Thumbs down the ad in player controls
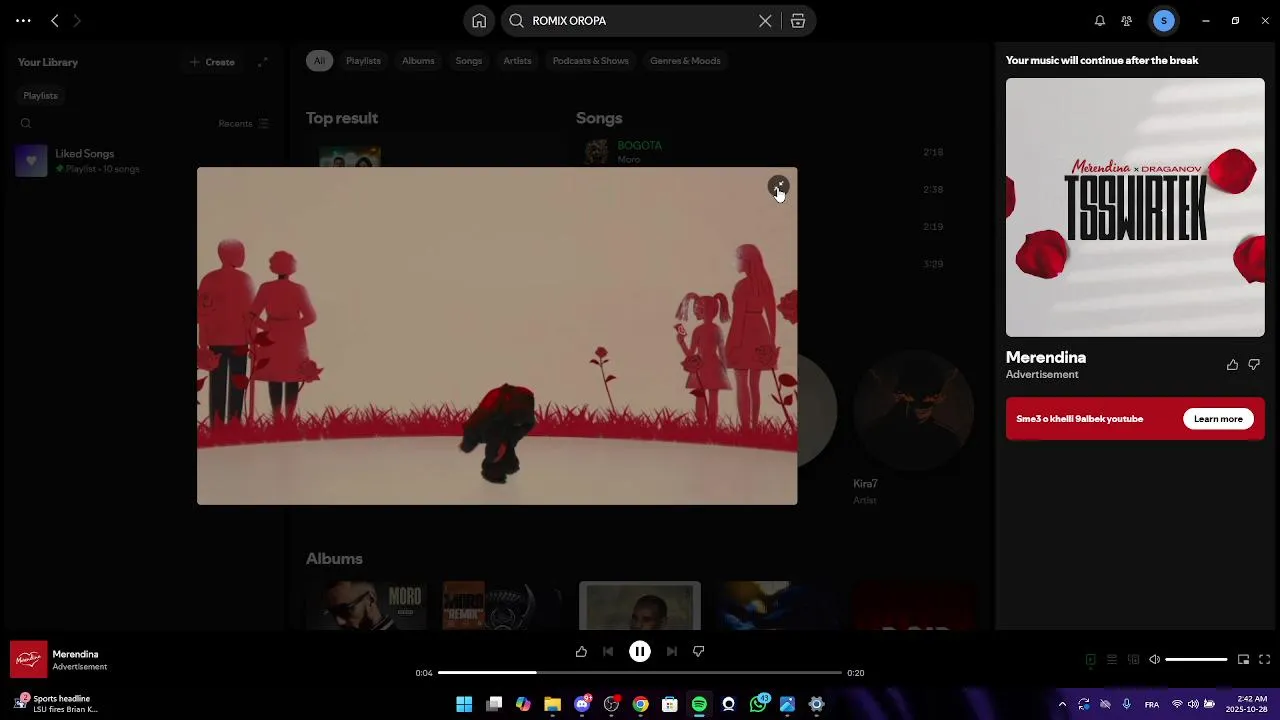This screenshot has height=720, width=1280. (x=699, y=652)
